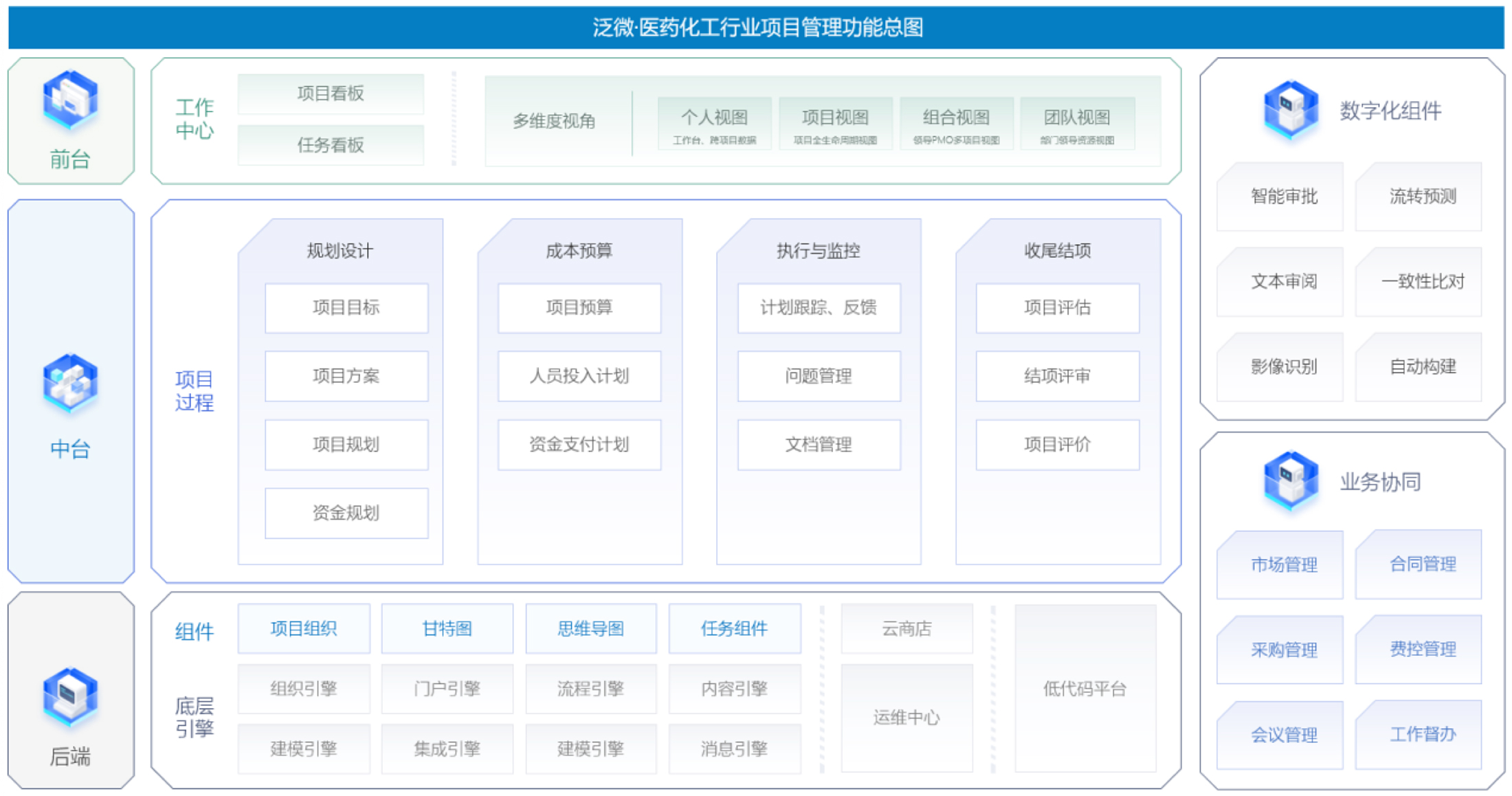Screen dimensions: 1512x796
Task: Click the 低代码平台 block
Action: point(1085,688)
